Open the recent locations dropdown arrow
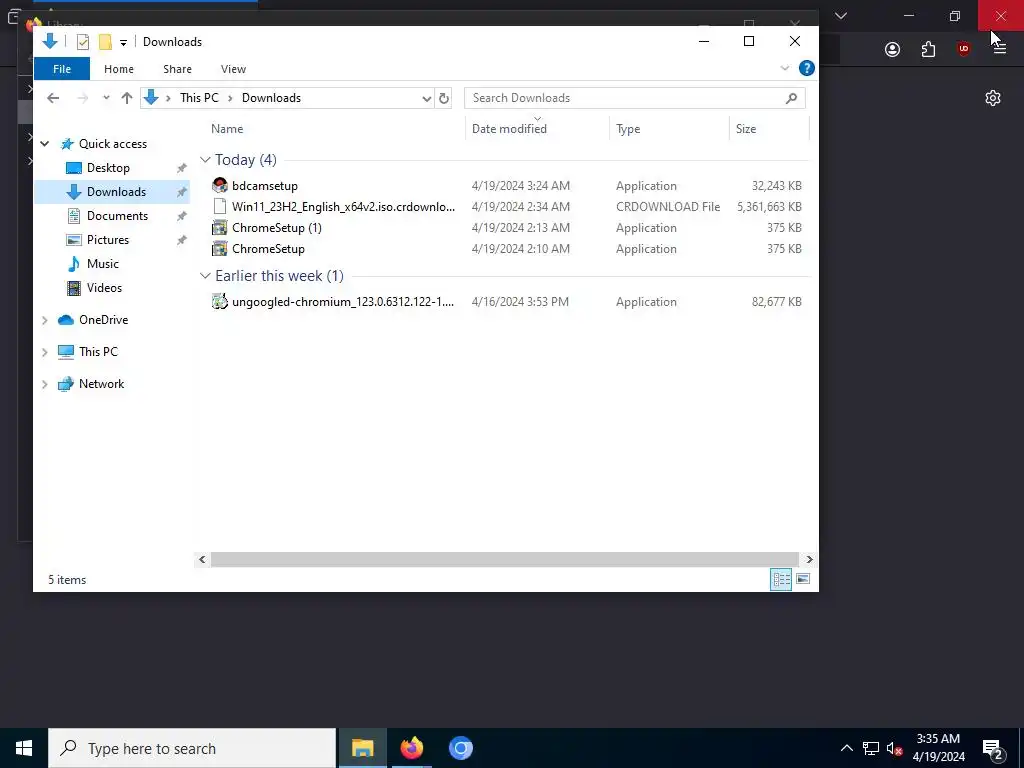This screenshot has width=1024, height=768. [x=106, y=98]
